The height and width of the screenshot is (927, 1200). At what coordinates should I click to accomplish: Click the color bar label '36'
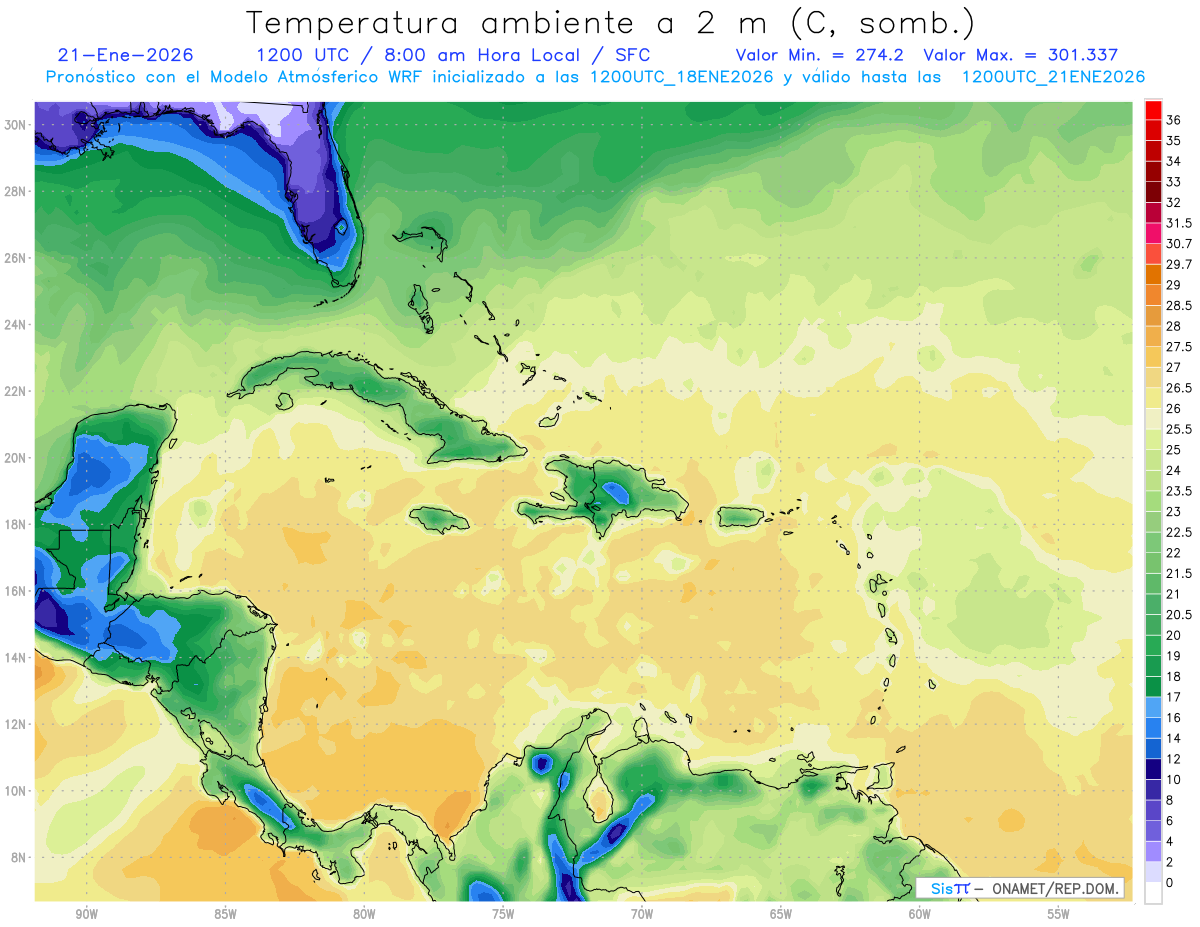tap(1173, 120)
